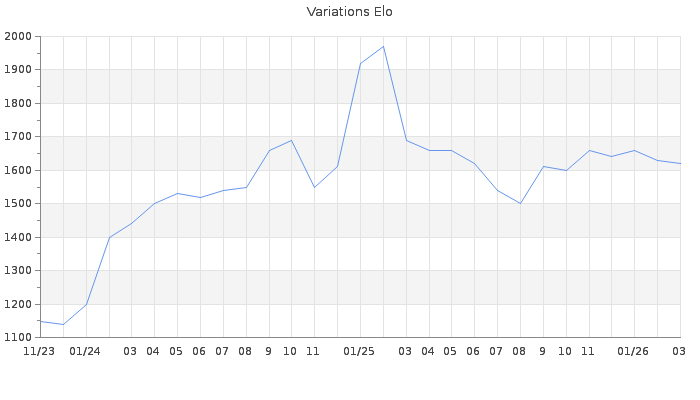Image resolution: width=700 pixels, height=400 pixels.
Task: Select the 1700 y-axis label
Action: coord(19,137)
